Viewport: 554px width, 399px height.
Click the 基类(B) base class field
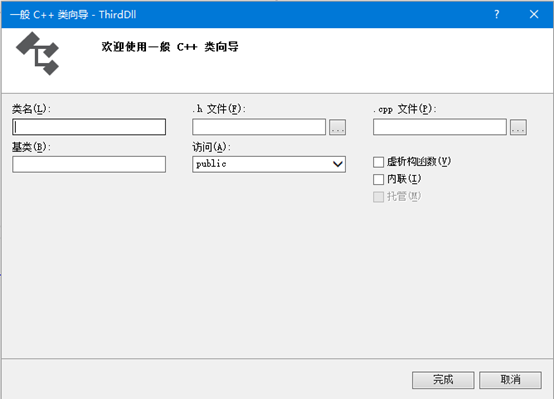point(89,164)
